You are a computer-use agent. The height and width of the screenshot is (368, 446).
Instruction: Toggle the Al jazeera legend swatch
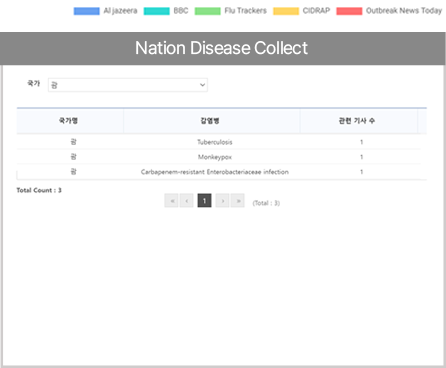[x=87, y=11]
